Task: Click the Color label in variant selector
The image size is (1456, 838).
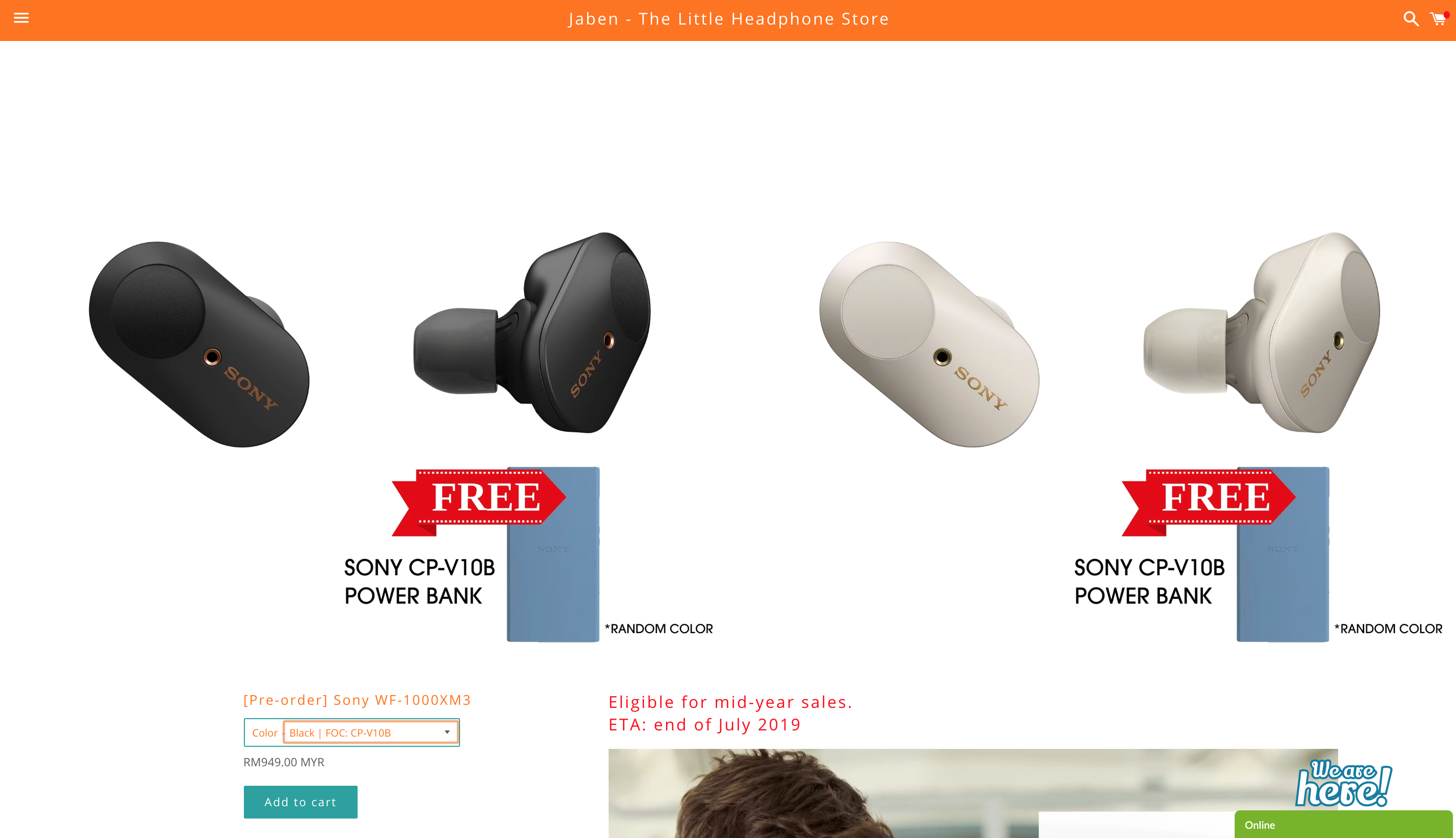Action: point(265,732)
